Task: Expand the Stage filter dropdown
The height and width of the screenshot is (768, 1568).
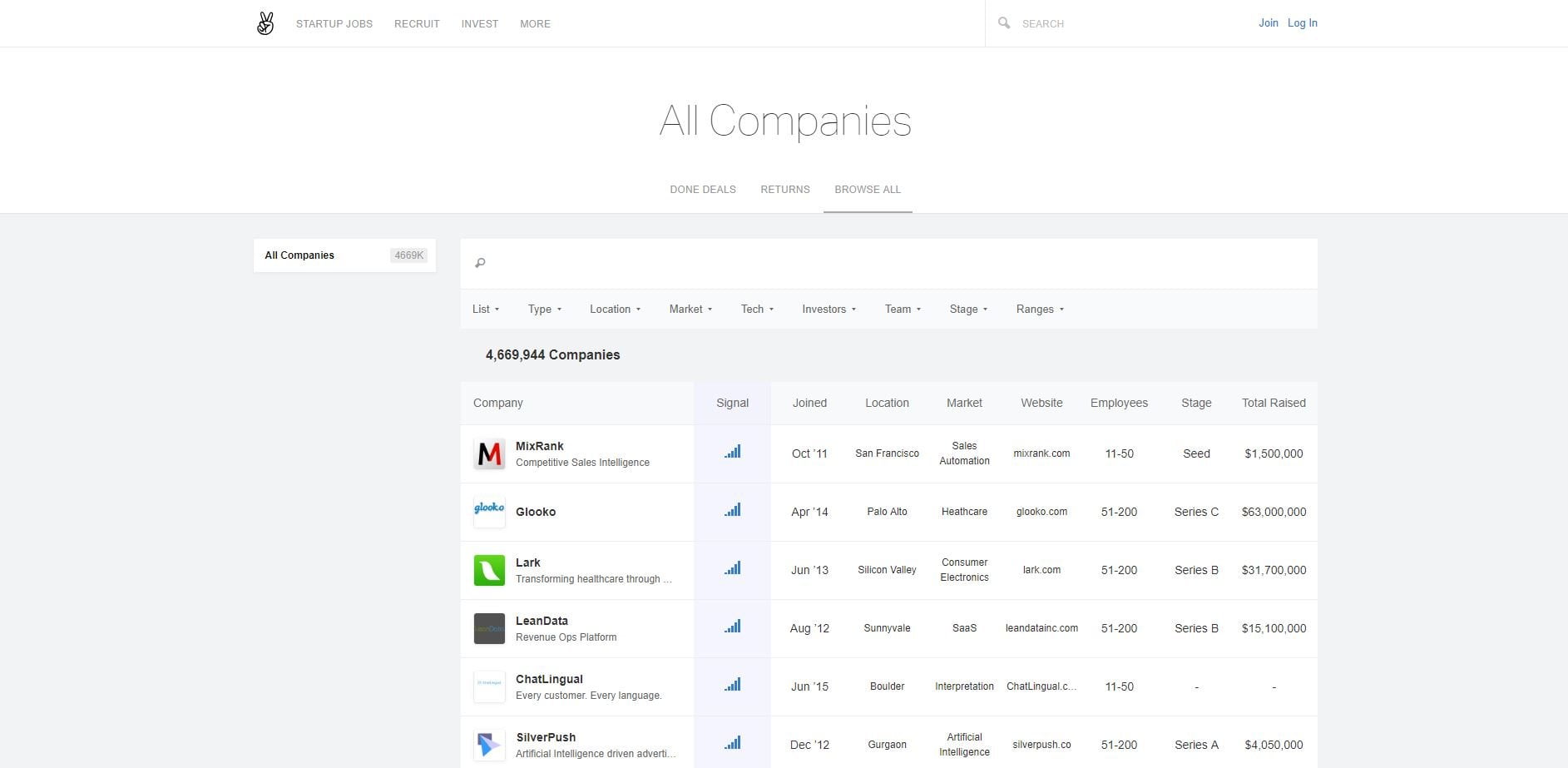Action: click(x=968, y=309)
